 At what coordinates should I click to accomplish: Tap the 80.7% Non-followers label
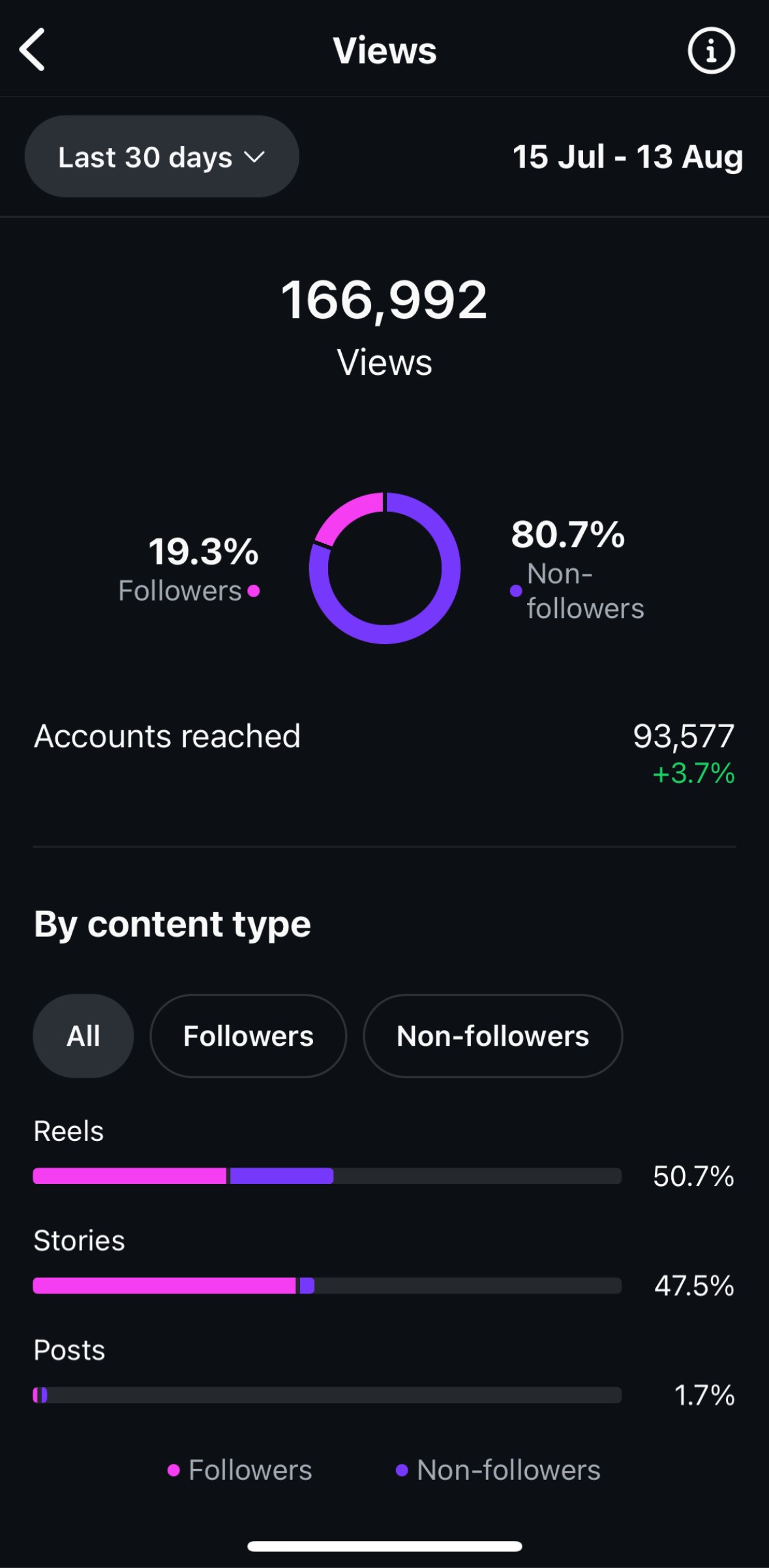click(574, 567)
